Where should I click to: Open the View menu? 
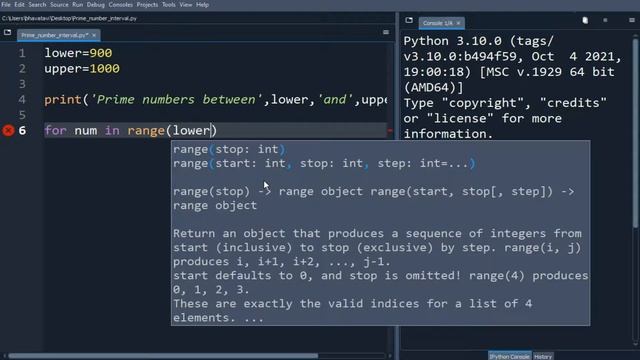pyautogui.click(x=186, y=5)
